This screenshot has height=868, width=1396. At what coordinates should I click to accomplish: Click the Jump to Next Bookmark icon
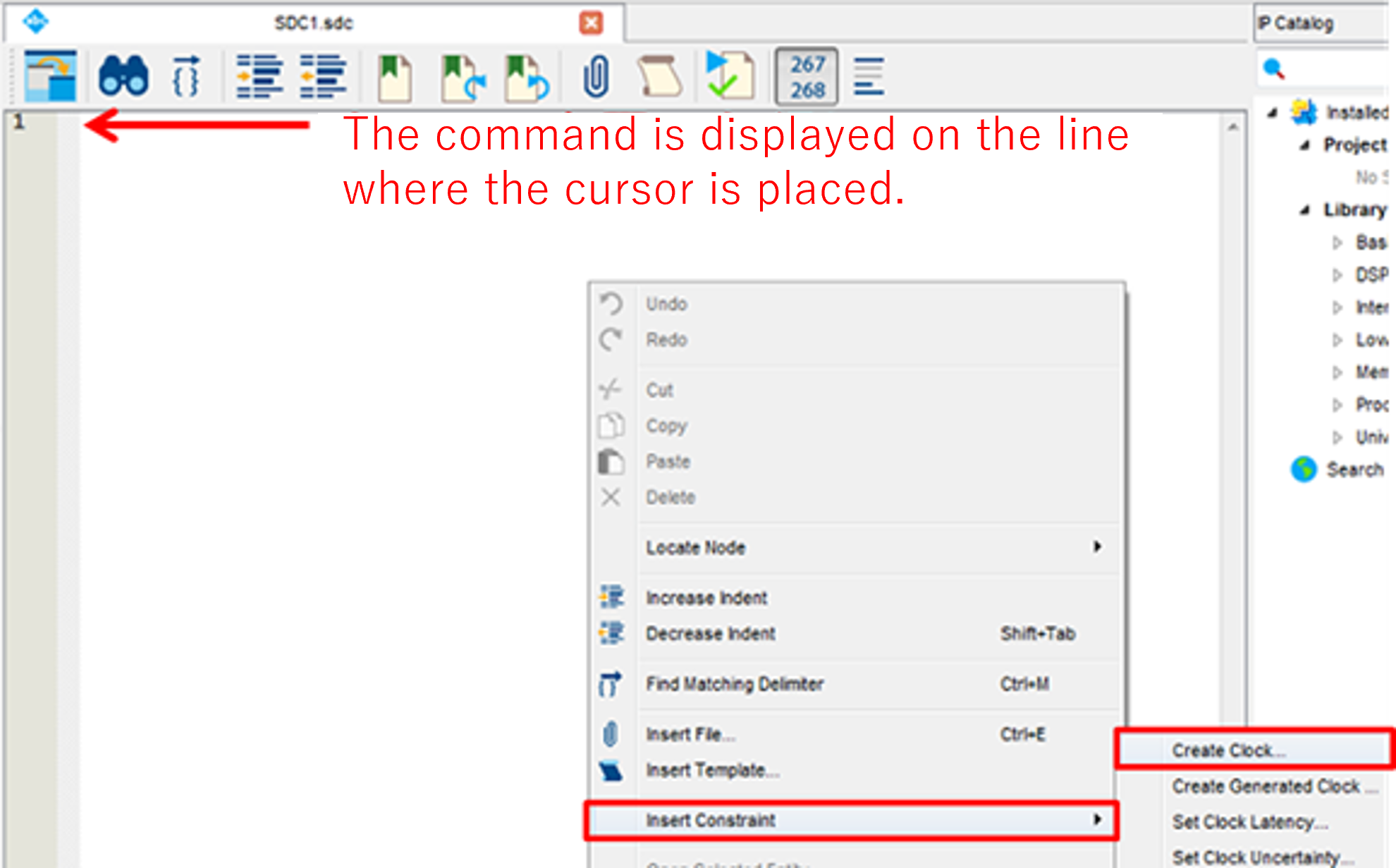tap(463, 78)
